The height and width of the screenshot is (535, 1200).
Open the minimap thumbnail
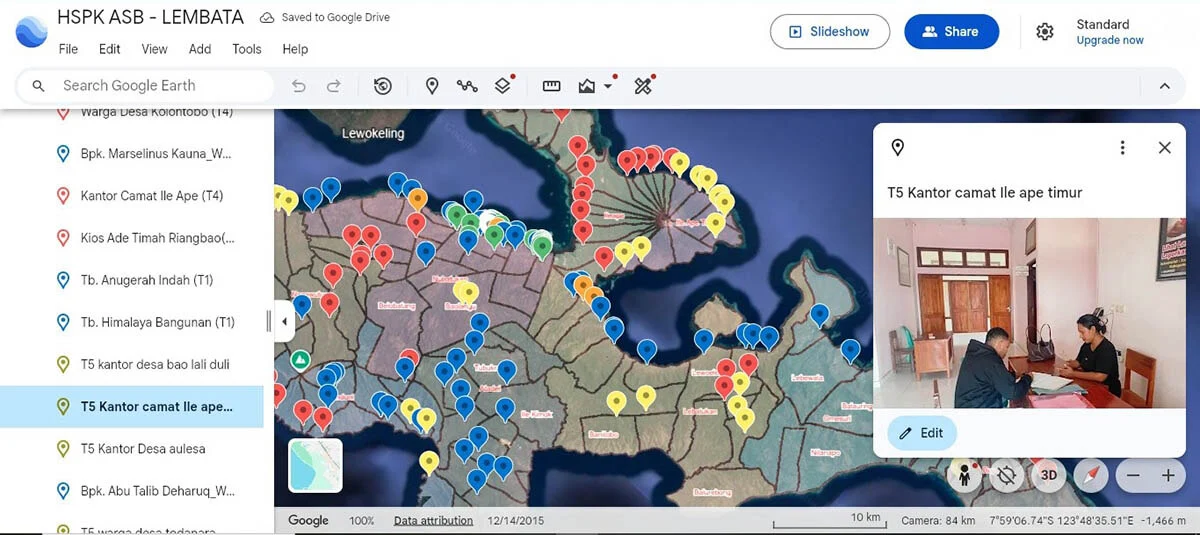click(x=316, y=466)
